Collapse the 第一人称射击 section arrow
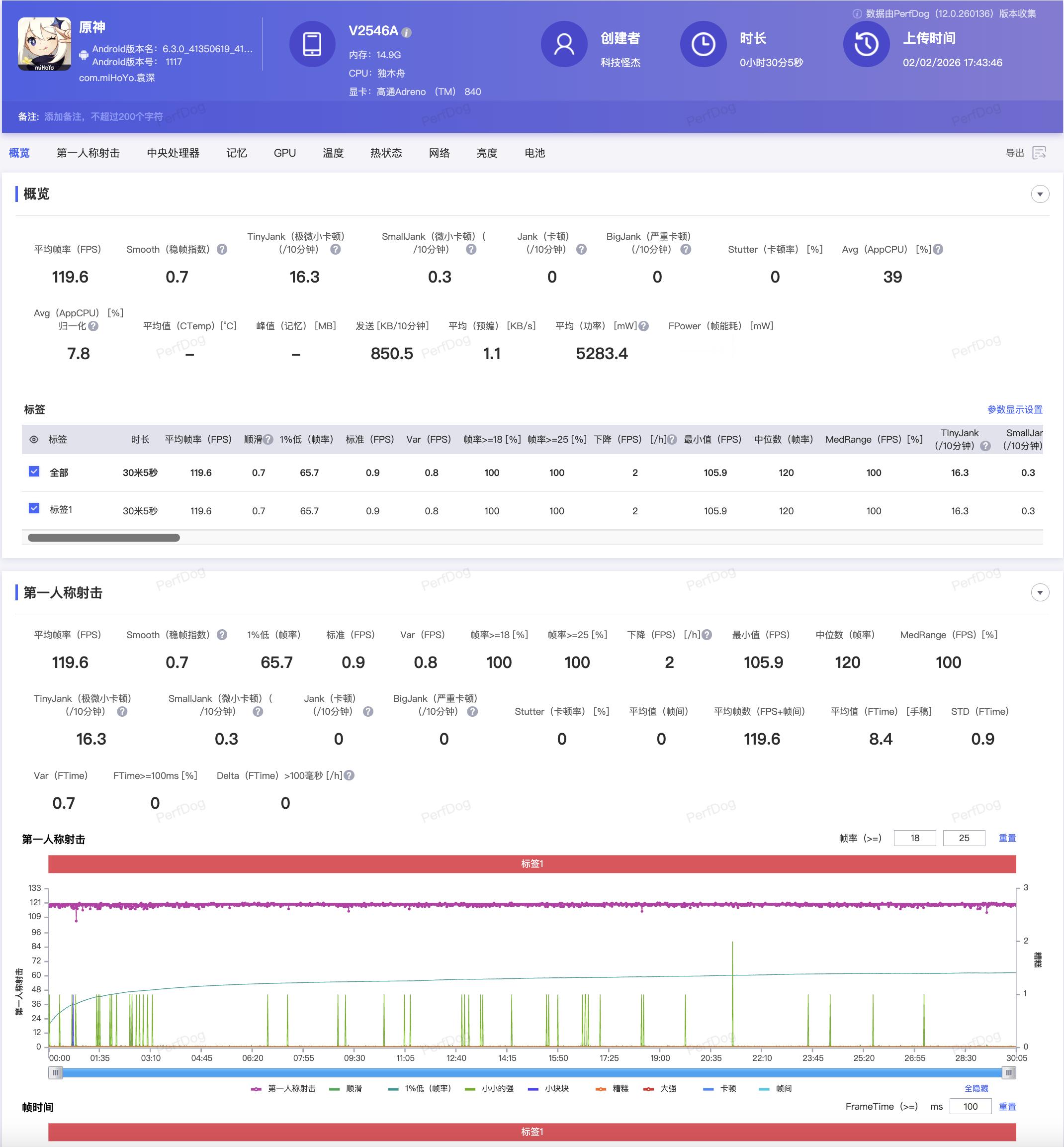Viewport: 1064px width, 1147px height. pos(1040,592)
